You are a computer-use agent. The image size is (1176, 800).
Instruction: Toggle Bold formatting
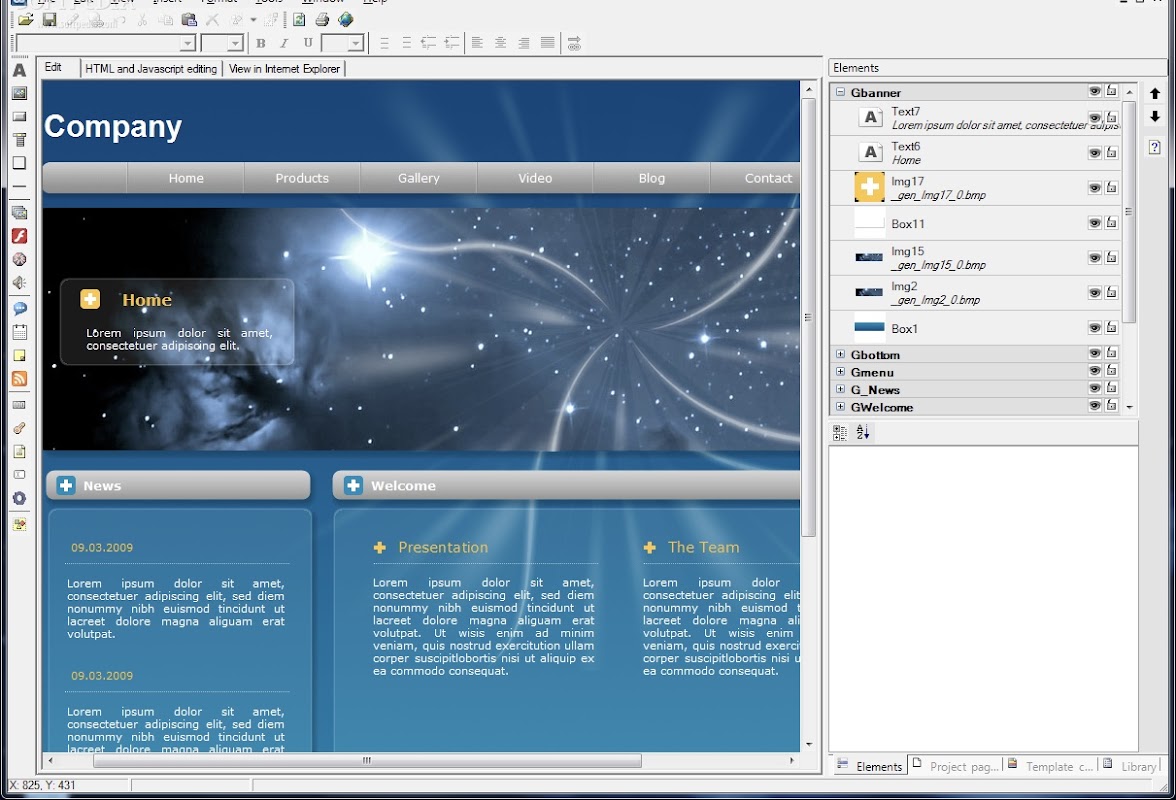click(x=260, y=43)
